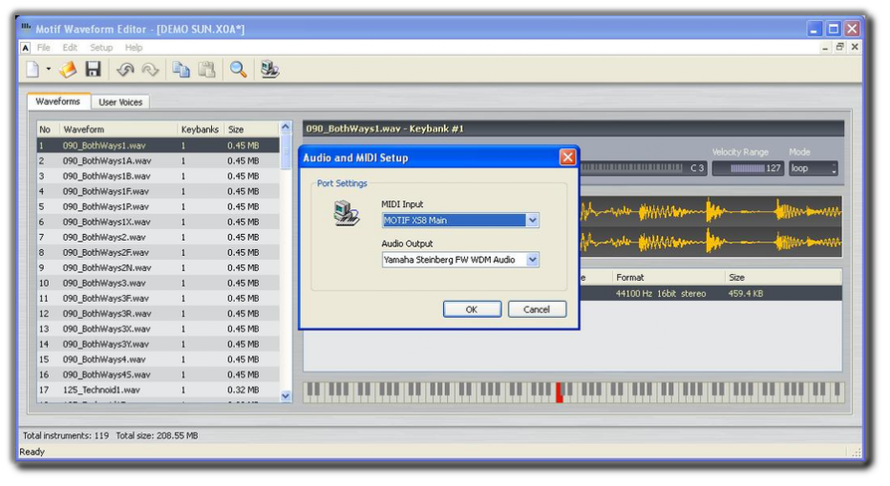Screen dimensions: 890x486
Task: Open Audio and MIDI setup toolbar icon
Action: point(270,70)
